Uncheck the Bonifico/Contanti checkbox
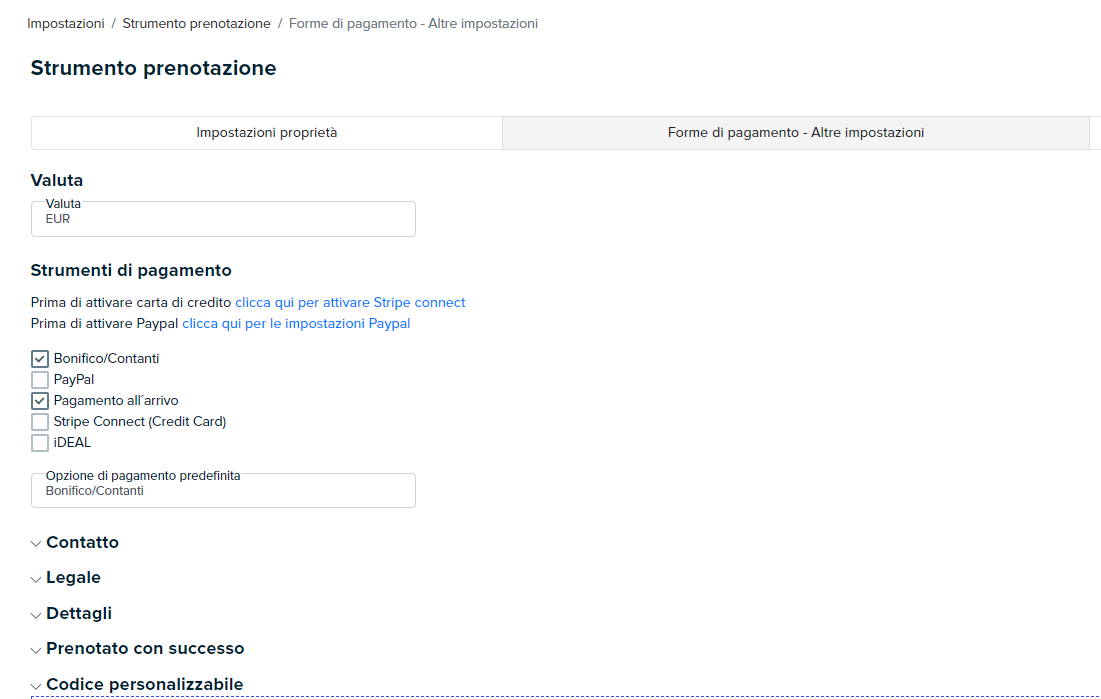The height and width of the screenshot is (699, 1101). [40, 359]
